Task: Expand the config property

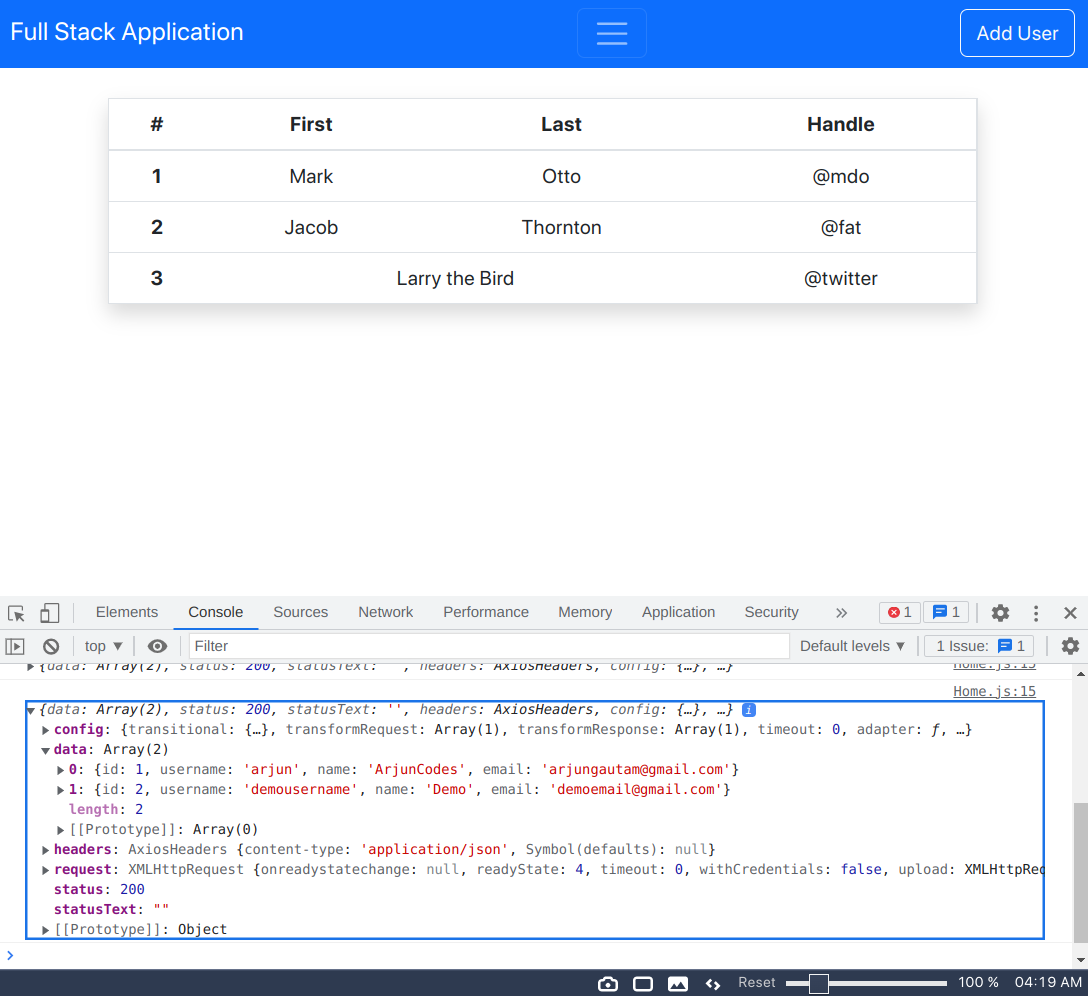Action: point(46,730)
